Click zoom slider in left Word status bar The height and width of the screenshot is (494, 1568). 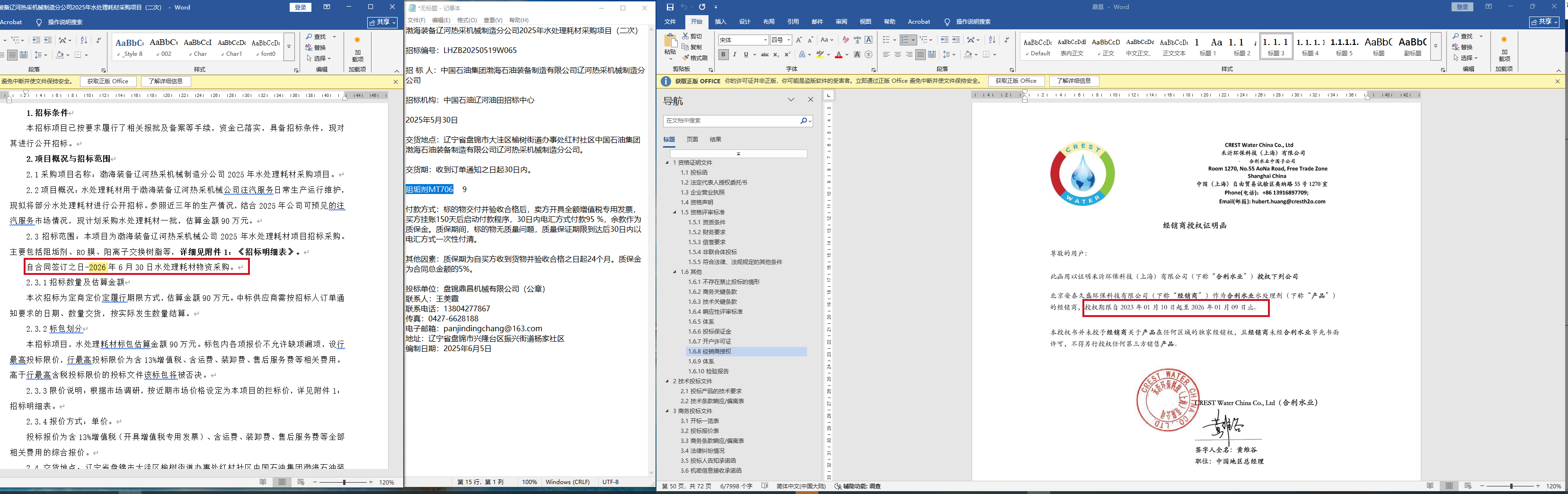pos(344,482)
